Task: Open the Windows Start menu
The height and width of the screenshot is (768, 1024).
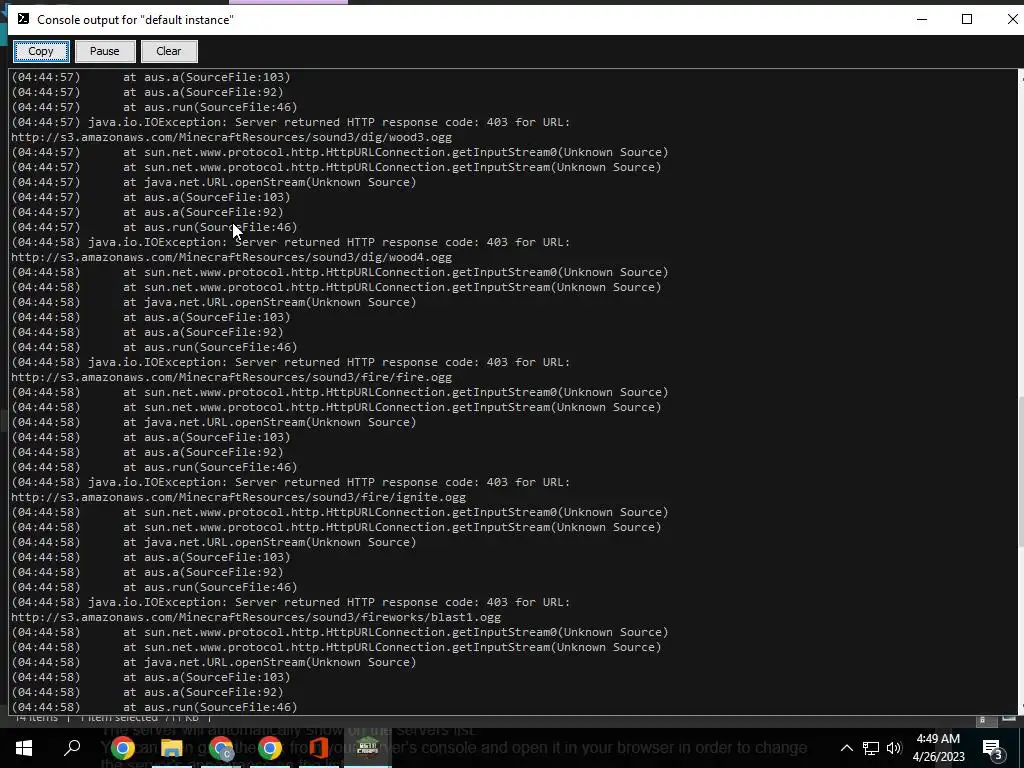Action: (24, 748)
